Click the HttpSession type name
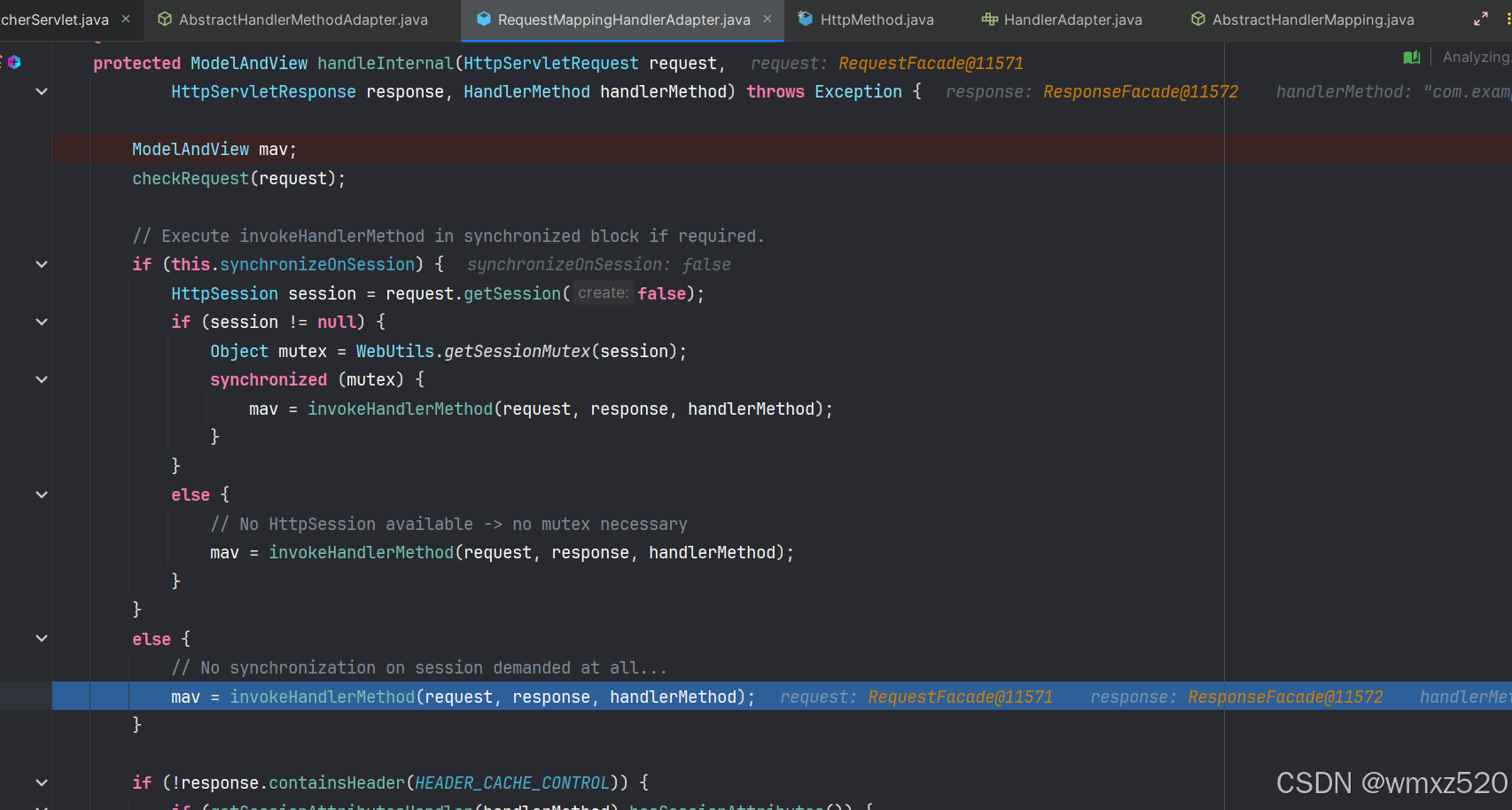 coord(224,293)
